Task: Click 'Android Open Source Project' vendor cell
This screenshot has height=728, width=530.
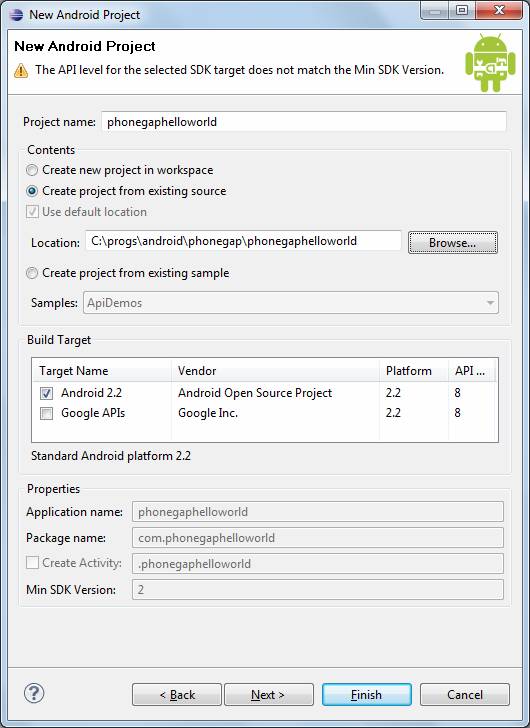Action: point(255,393)
